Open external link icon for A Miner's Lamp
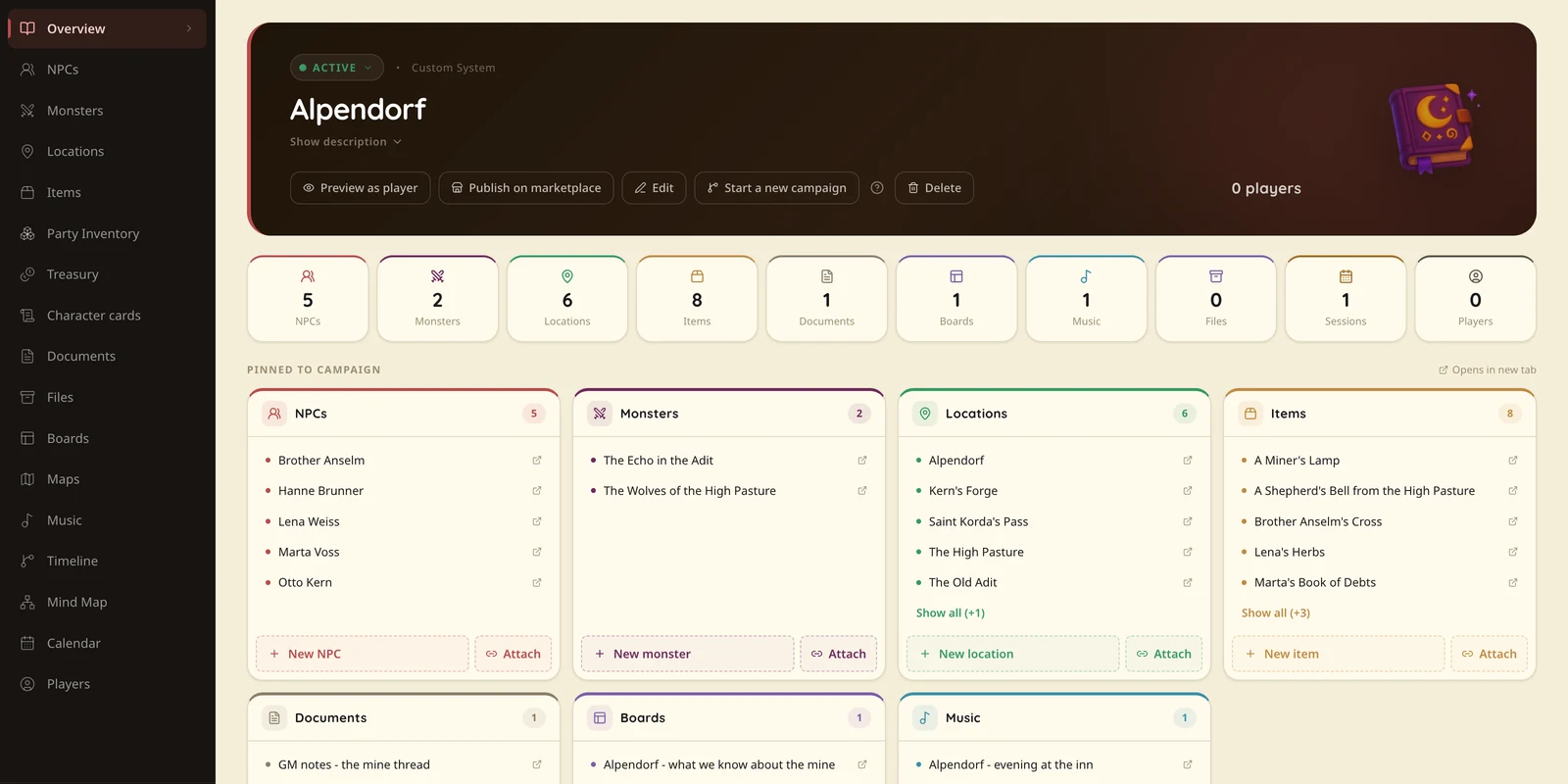 [x=1513, y=460]
